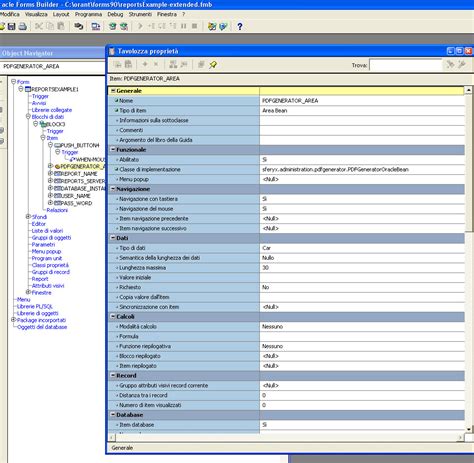Image resolution: width=474 pixels, height=463 pixels.
Task: Collapse the Funzionale property group
Action: (x=113, y=150)
